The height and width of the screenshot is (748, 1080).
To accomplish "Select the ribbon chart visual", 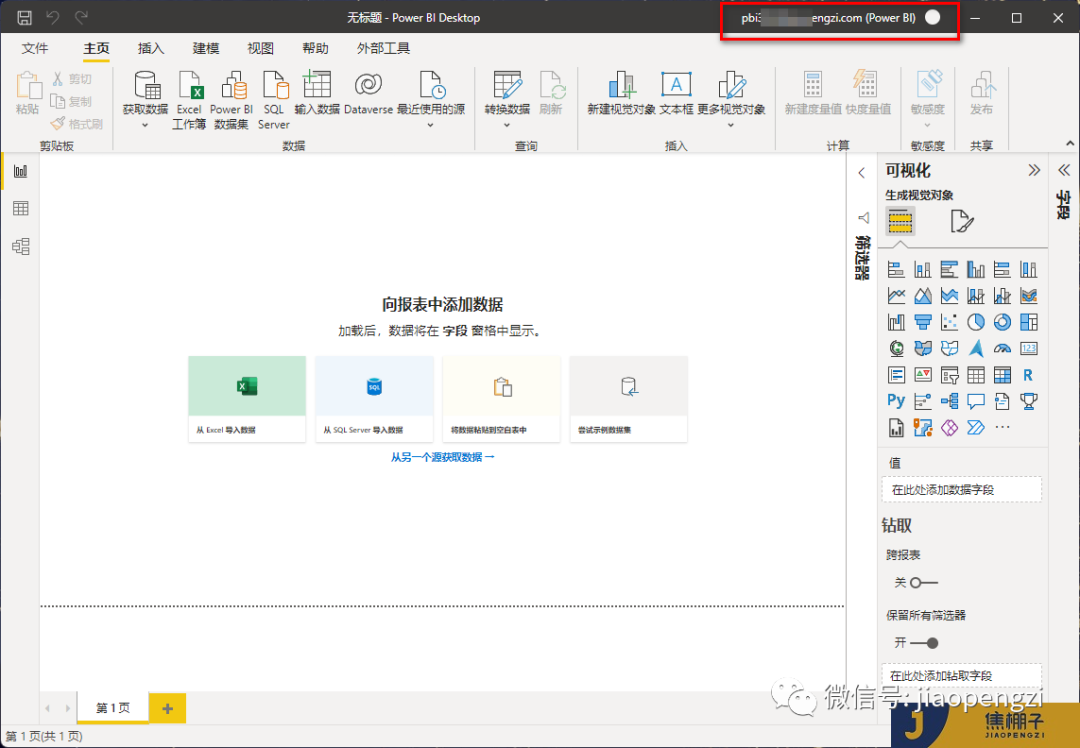I will click(1029, 296).
